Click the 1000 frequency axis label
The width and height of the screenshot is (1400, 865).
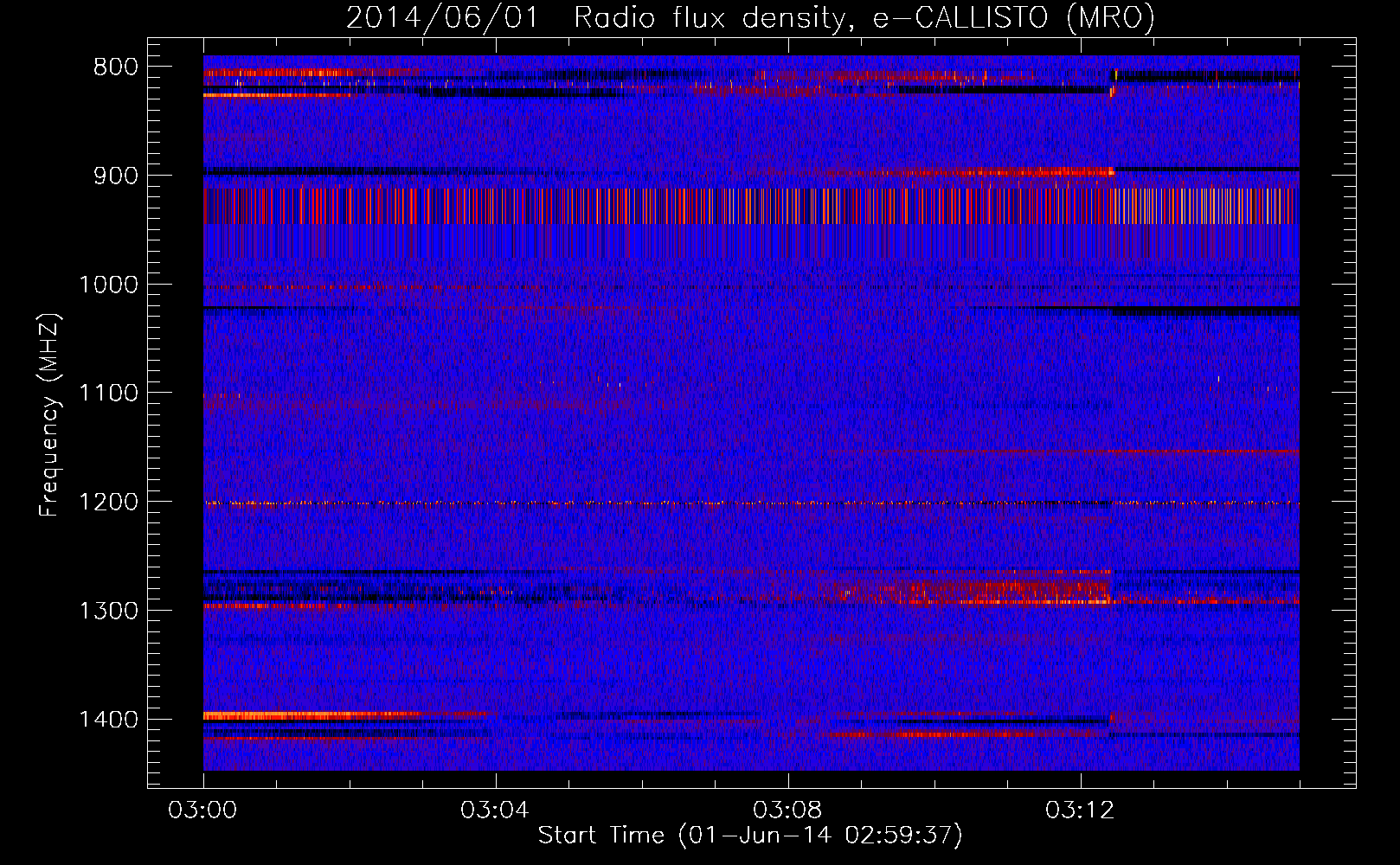108,285
